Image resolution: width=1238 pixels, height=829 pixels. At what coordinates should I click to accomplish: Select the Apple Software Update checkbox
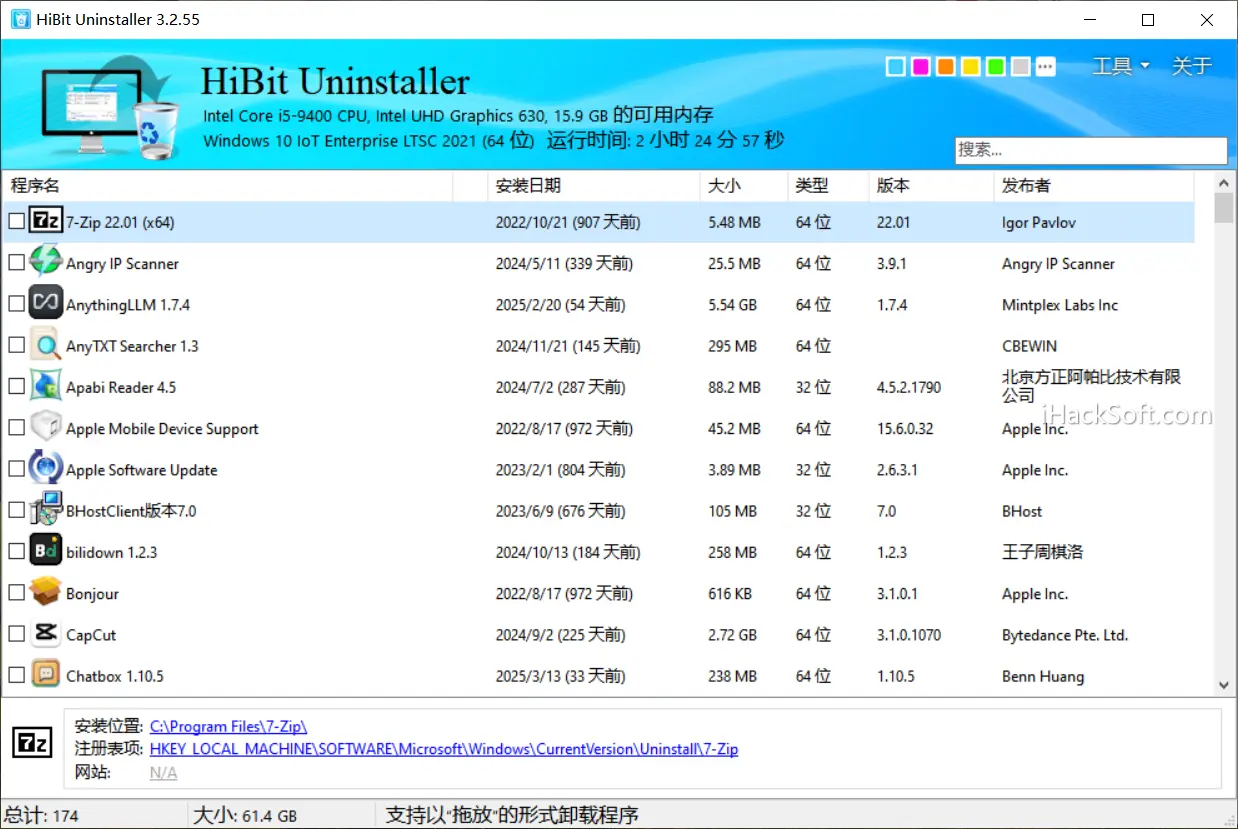[16, 469]
